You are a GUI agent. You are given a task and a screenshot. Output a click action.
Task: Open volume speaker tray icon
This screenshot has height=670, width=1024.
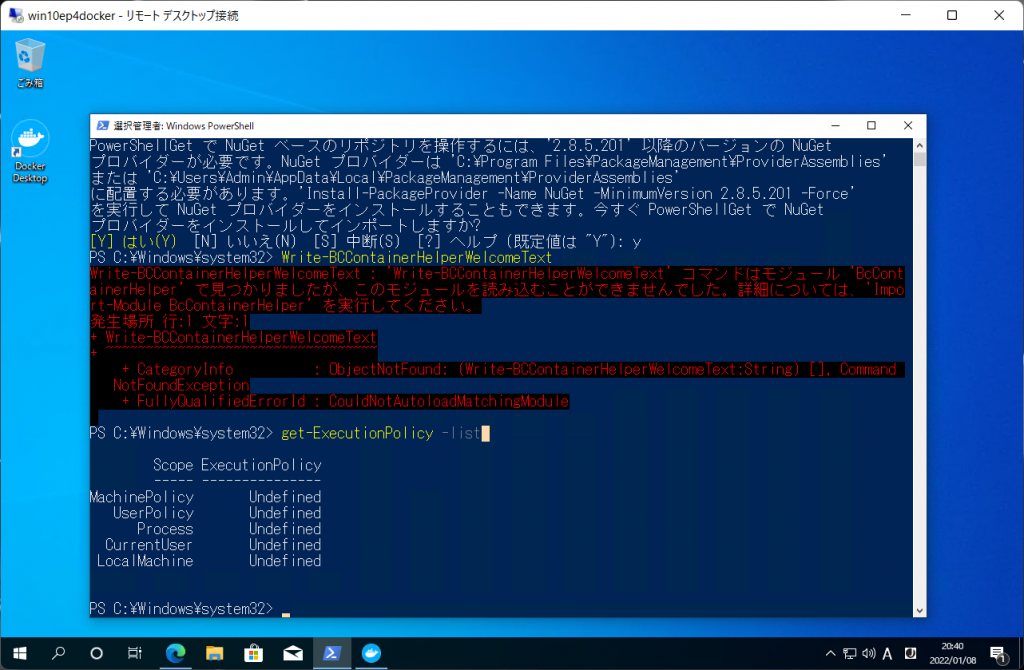click(869, 653)
